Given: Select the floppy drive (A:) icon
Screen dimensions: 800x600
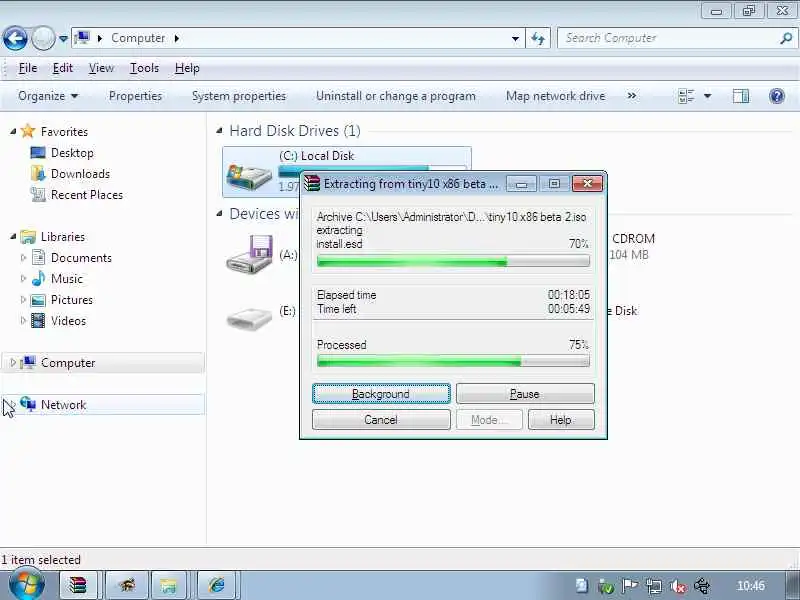Looking at the screenshot, I should coord(249,254).
